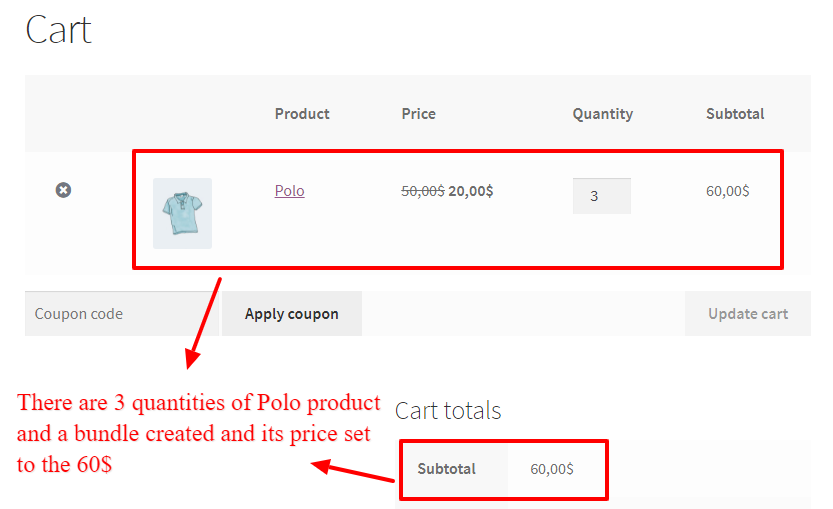Select the Subtotal column header in table
This screenshot has height=509, width=833.
735,114
